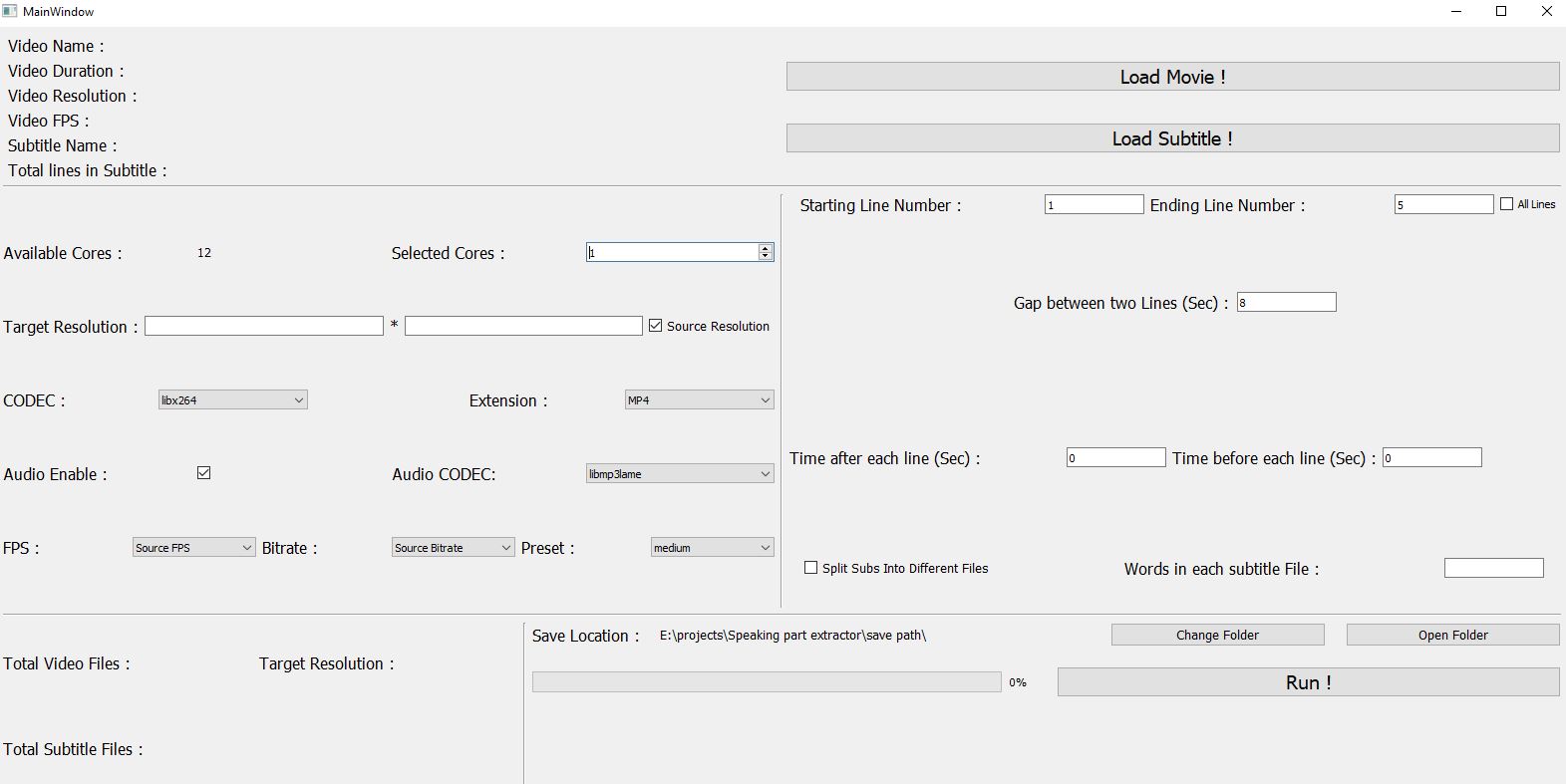Click the Time after each line field

(1115, 457)
